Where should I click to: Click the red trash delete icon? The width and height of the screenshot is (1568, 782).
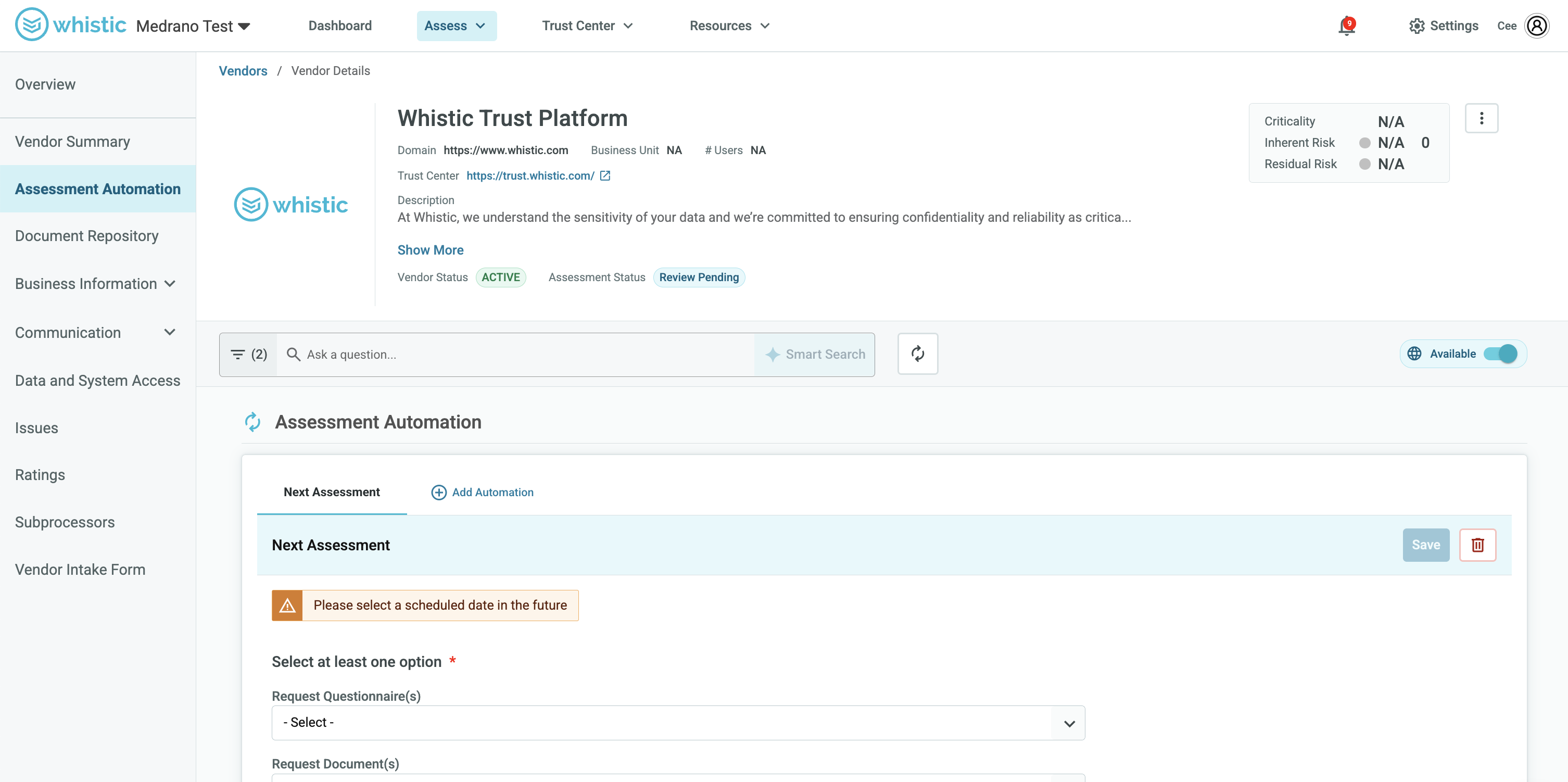coord(1477,545)
